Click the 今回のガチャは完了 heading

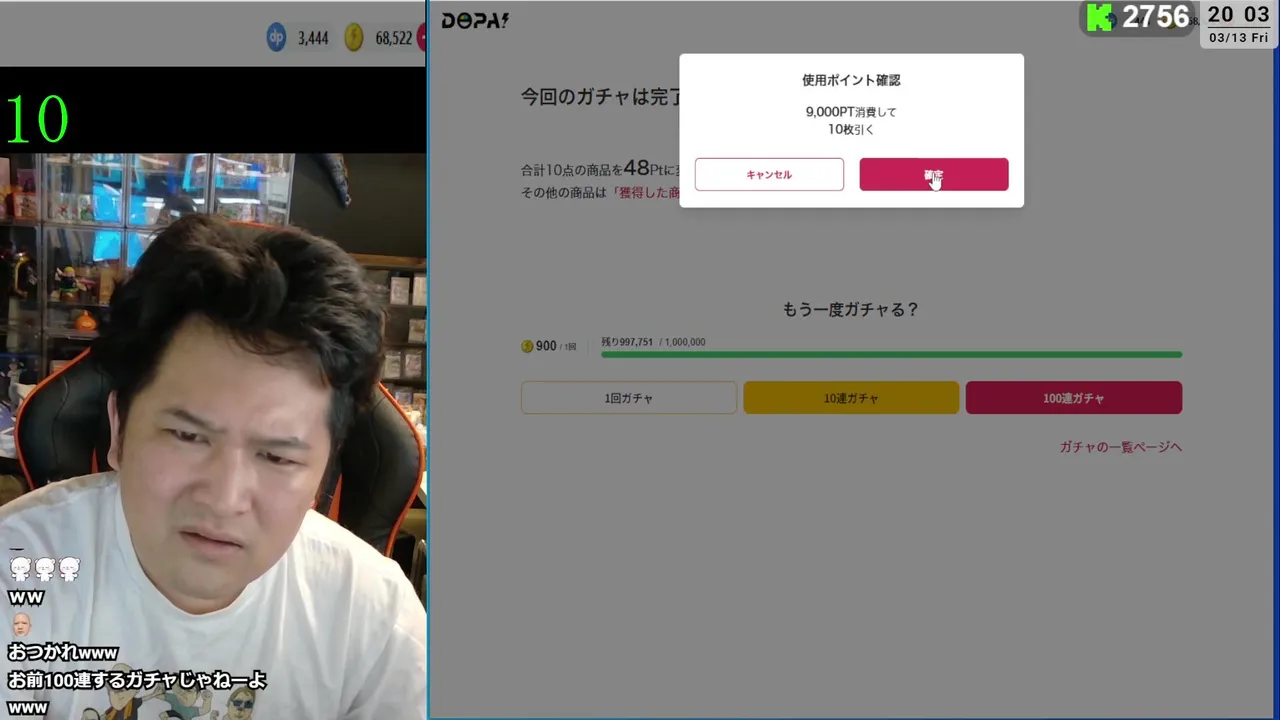tap(601, 97)
